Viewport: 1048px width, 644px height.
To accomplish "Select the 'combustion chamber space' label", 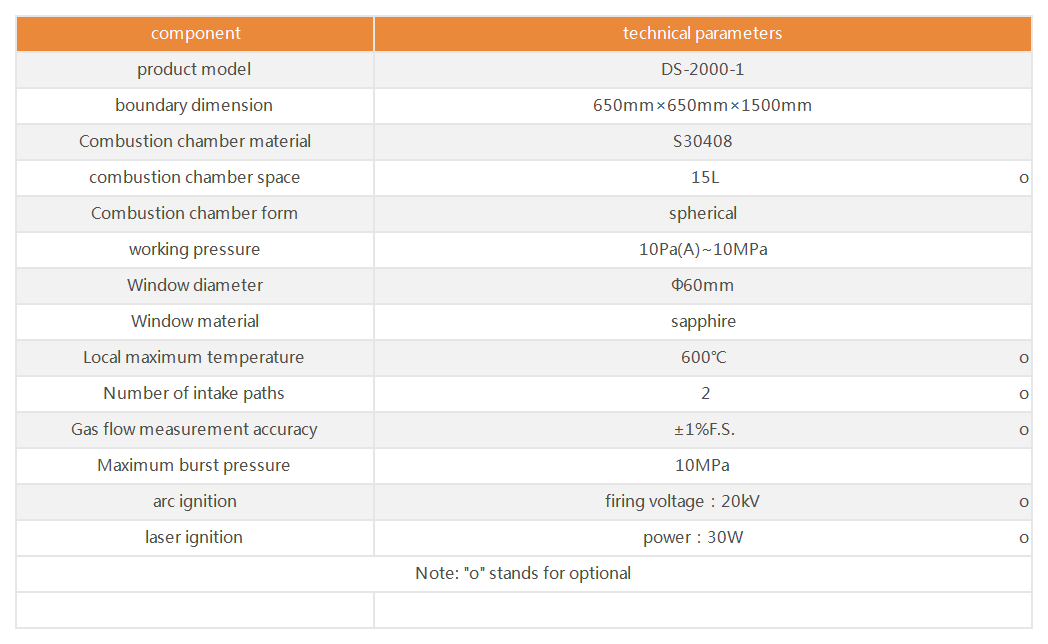I will pyautogui.click(x=194, y=178).
